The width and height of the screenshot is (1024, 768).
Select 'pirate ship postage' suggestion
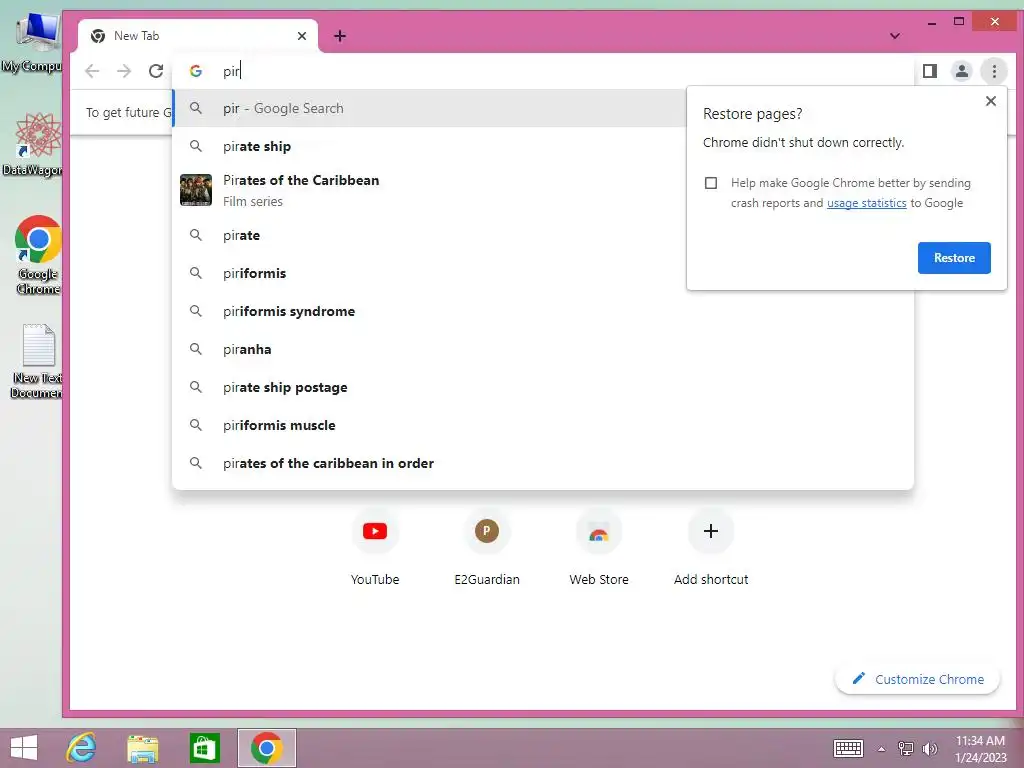(543, 387)
